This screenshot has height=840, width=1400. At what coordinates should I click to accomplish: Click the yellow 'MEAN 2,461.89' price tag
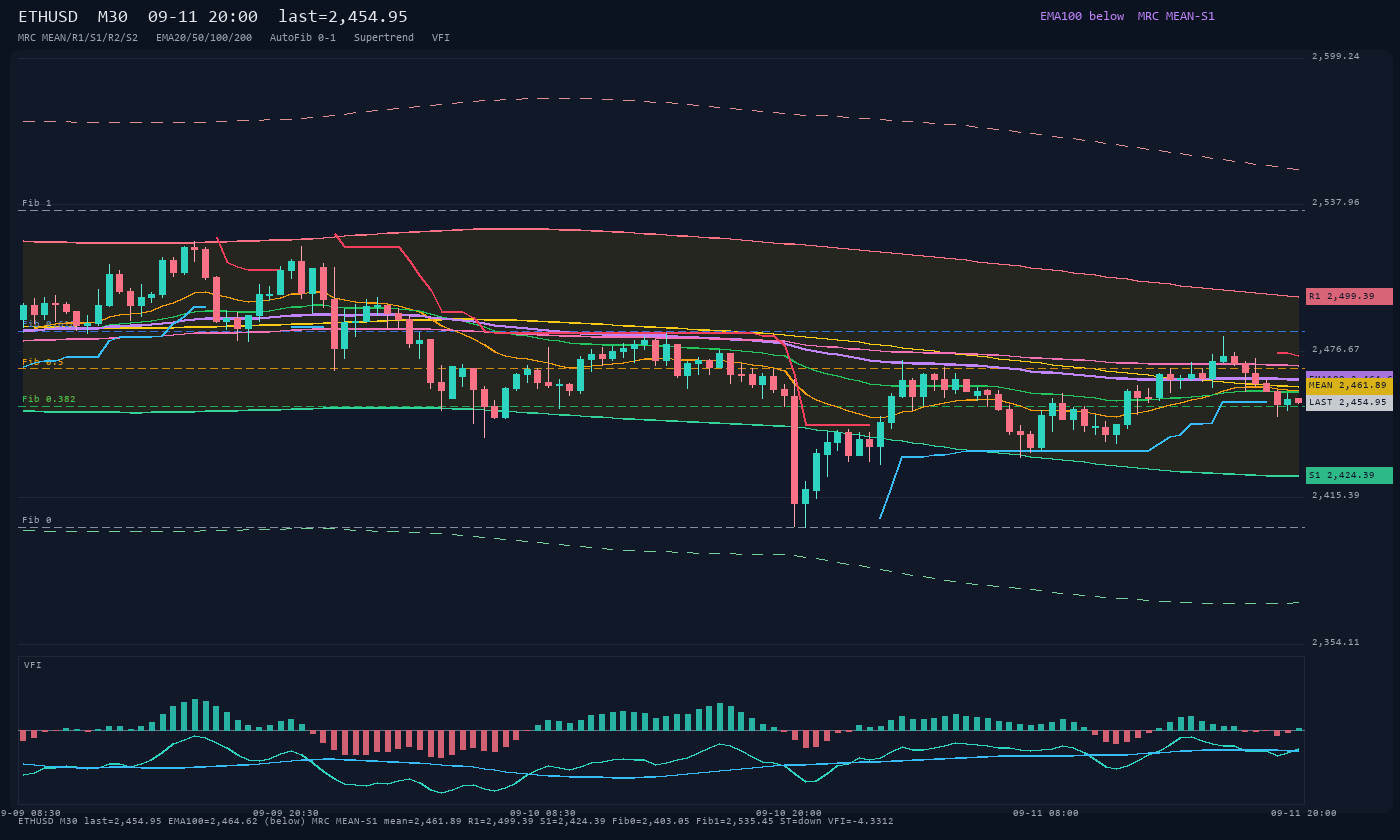(x=1349, y=385)
